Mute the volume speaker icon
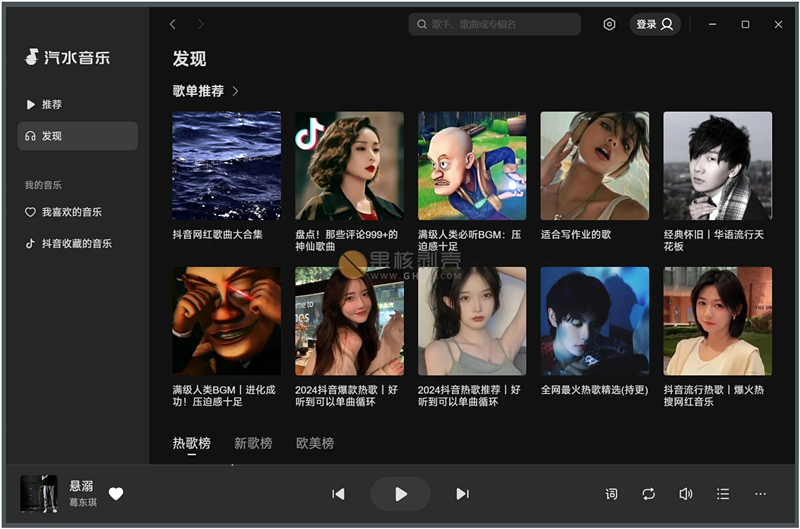The width and height of the screenshot is (800, 529). 686,494
